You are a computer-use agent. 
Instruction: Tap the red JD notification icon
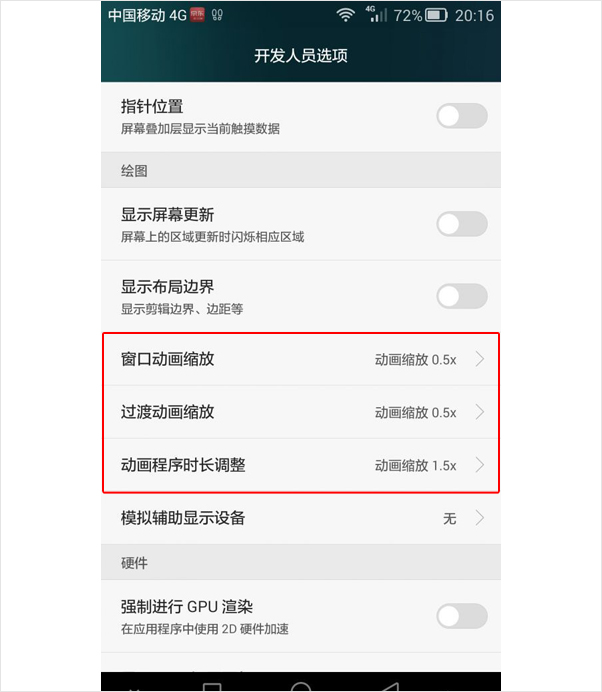tap(197, 15)
